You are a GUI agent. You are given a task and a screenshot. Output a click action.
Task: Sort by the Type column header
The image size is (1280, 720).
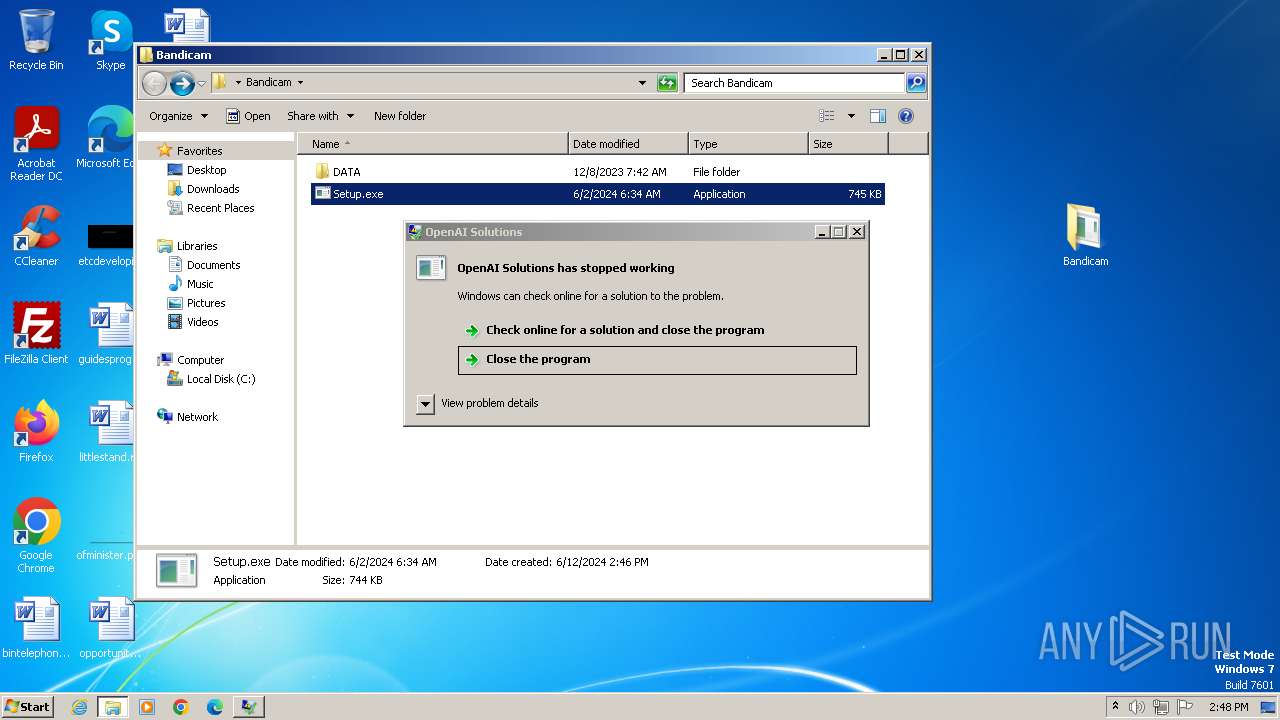(x=748, y=144)
